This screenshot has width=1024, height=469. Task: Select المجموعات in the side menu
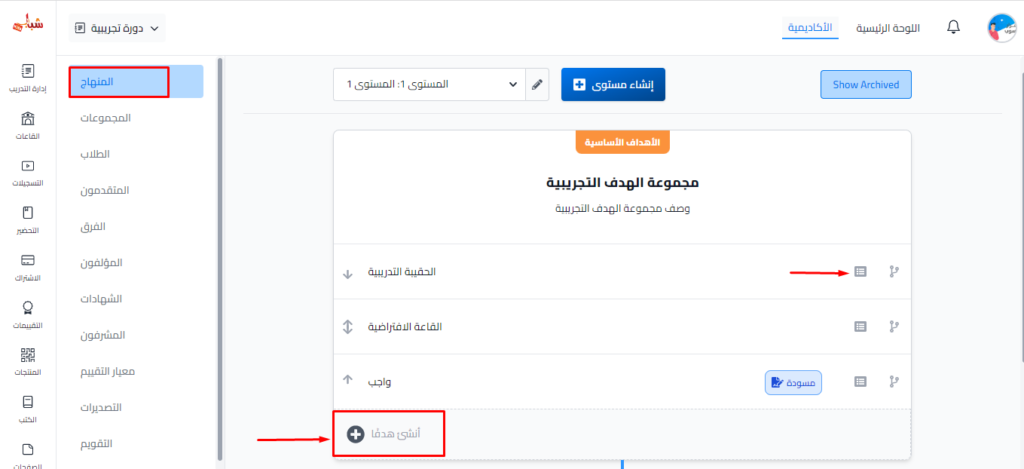tap(105, 118)
